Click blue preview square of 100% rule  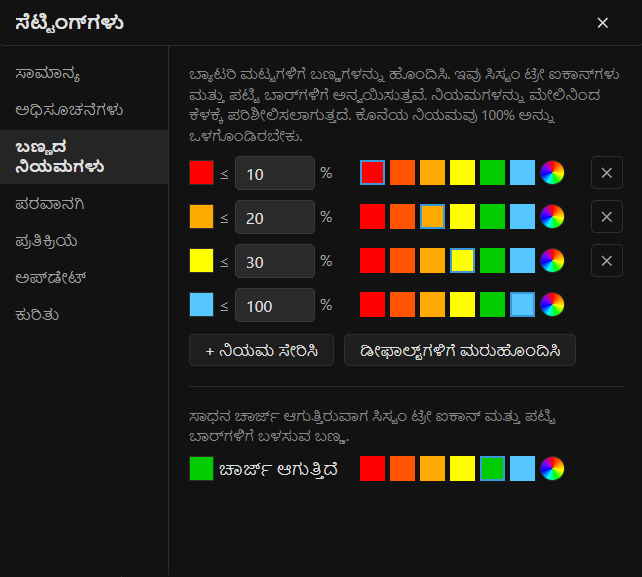(201, 305)
